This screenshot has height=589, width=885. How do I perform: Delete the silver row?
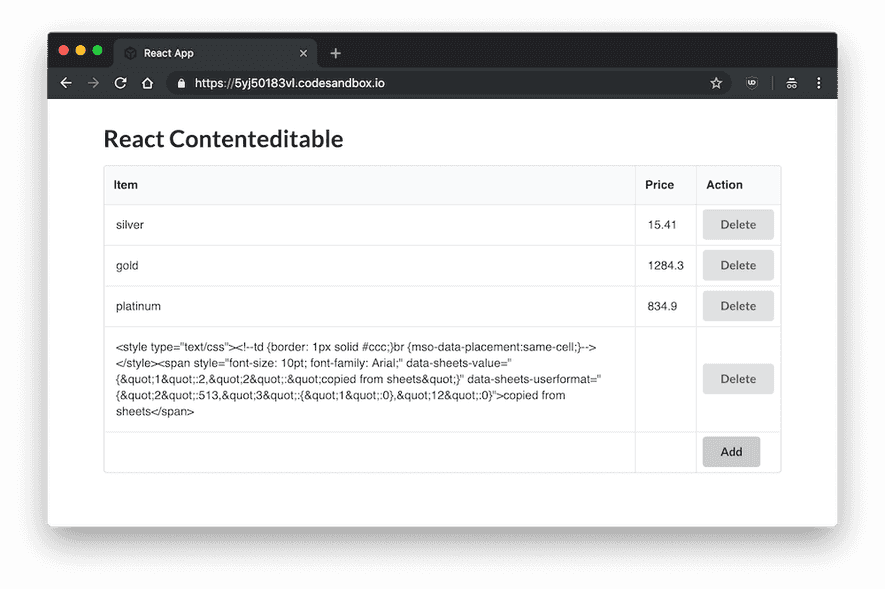[738, 224]
